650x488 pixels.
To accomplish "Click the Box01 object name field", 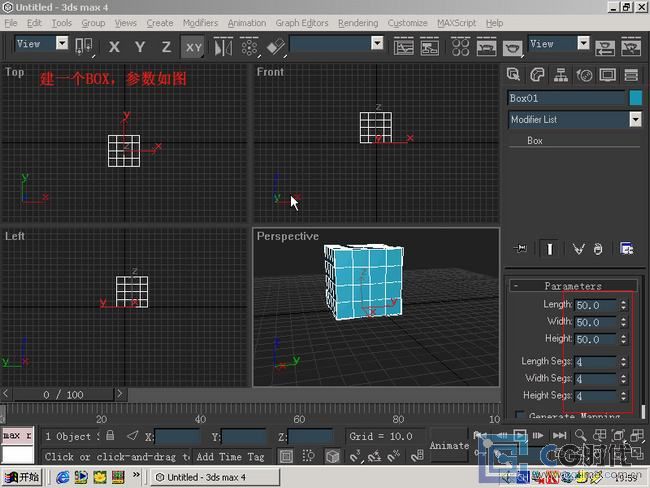I will [566, 98].
